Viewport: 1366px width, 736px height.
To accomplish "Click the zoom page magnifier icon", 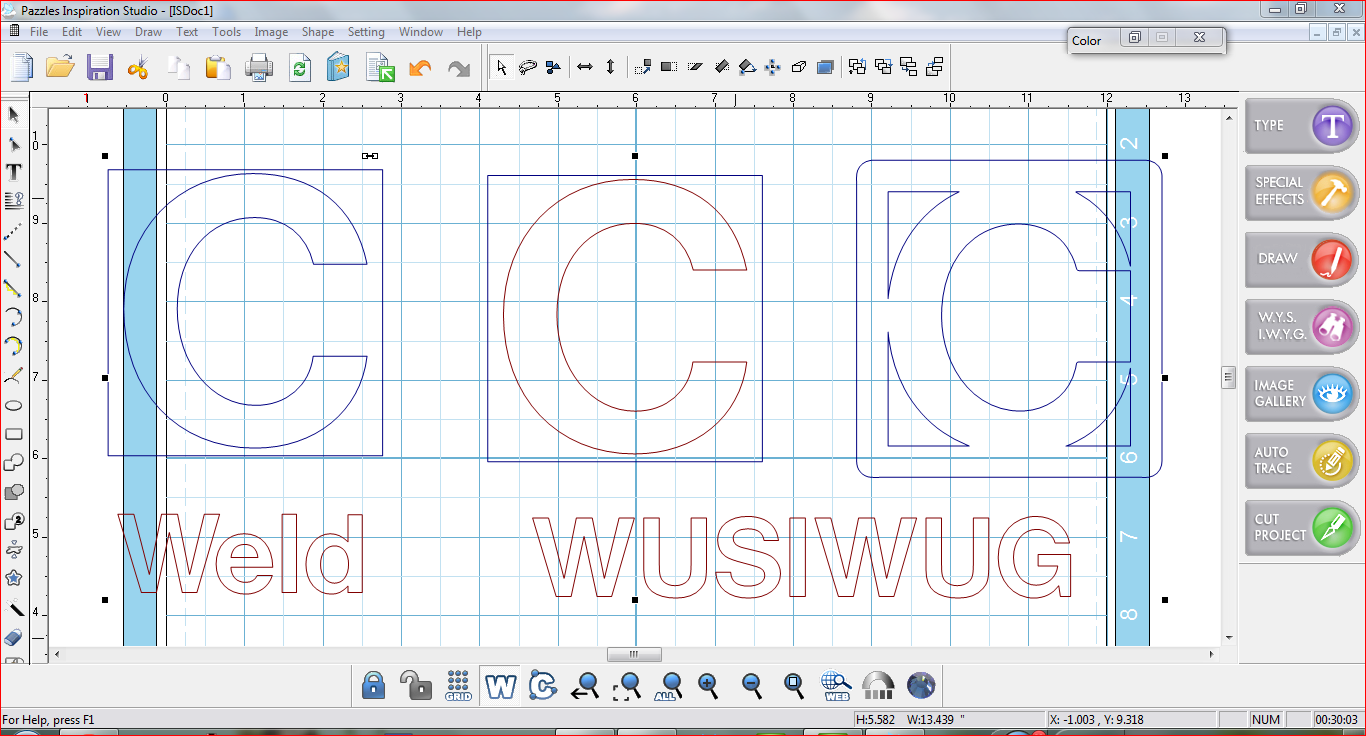I will tap(794, 686).
